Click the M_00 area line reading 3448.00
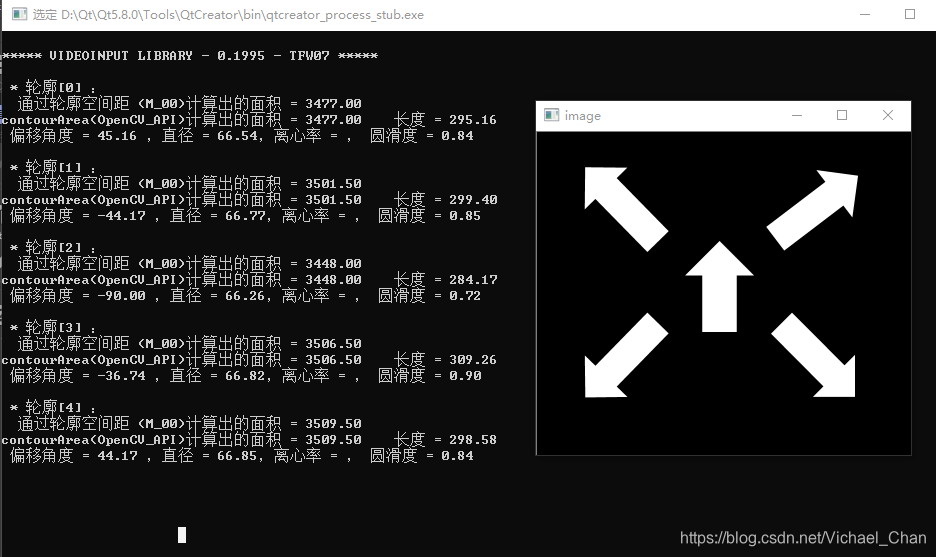 189,263
